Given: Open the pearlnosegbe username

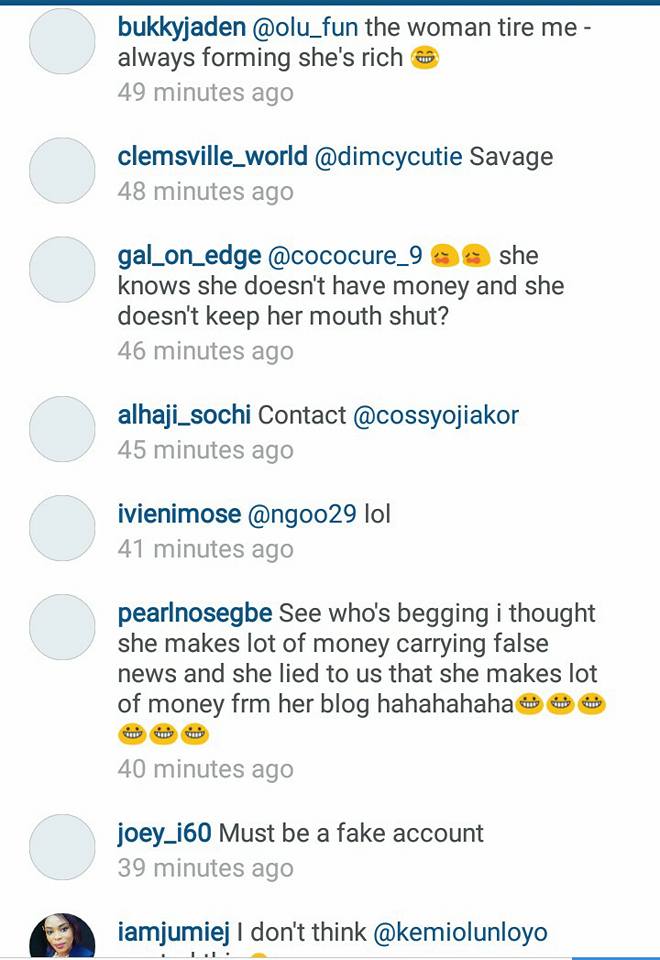Looking at the screenshot, I should pos(195,613).
